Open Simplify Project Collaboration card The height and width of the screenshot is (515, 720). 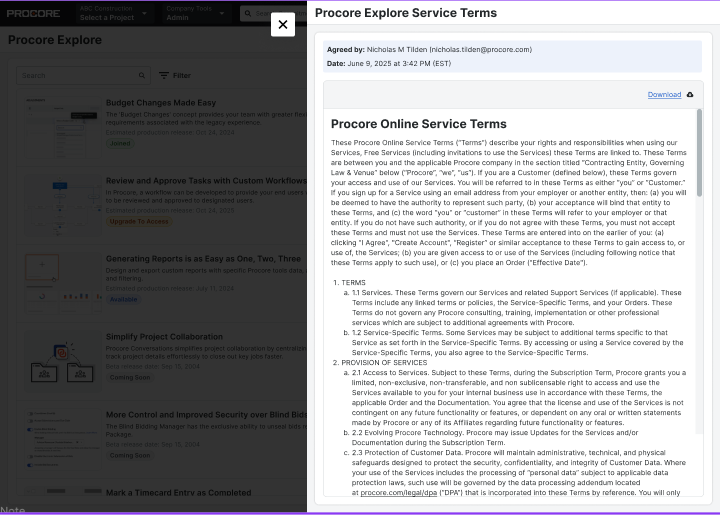coord(164,337)
